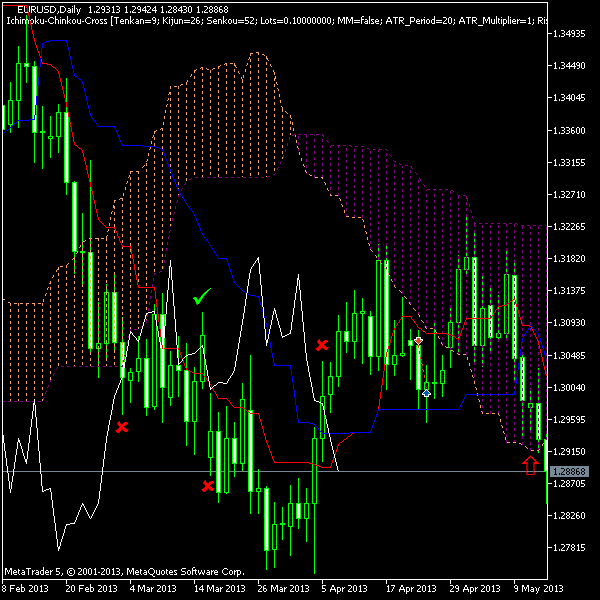Select the red X marker near 5 Apr

322,345
